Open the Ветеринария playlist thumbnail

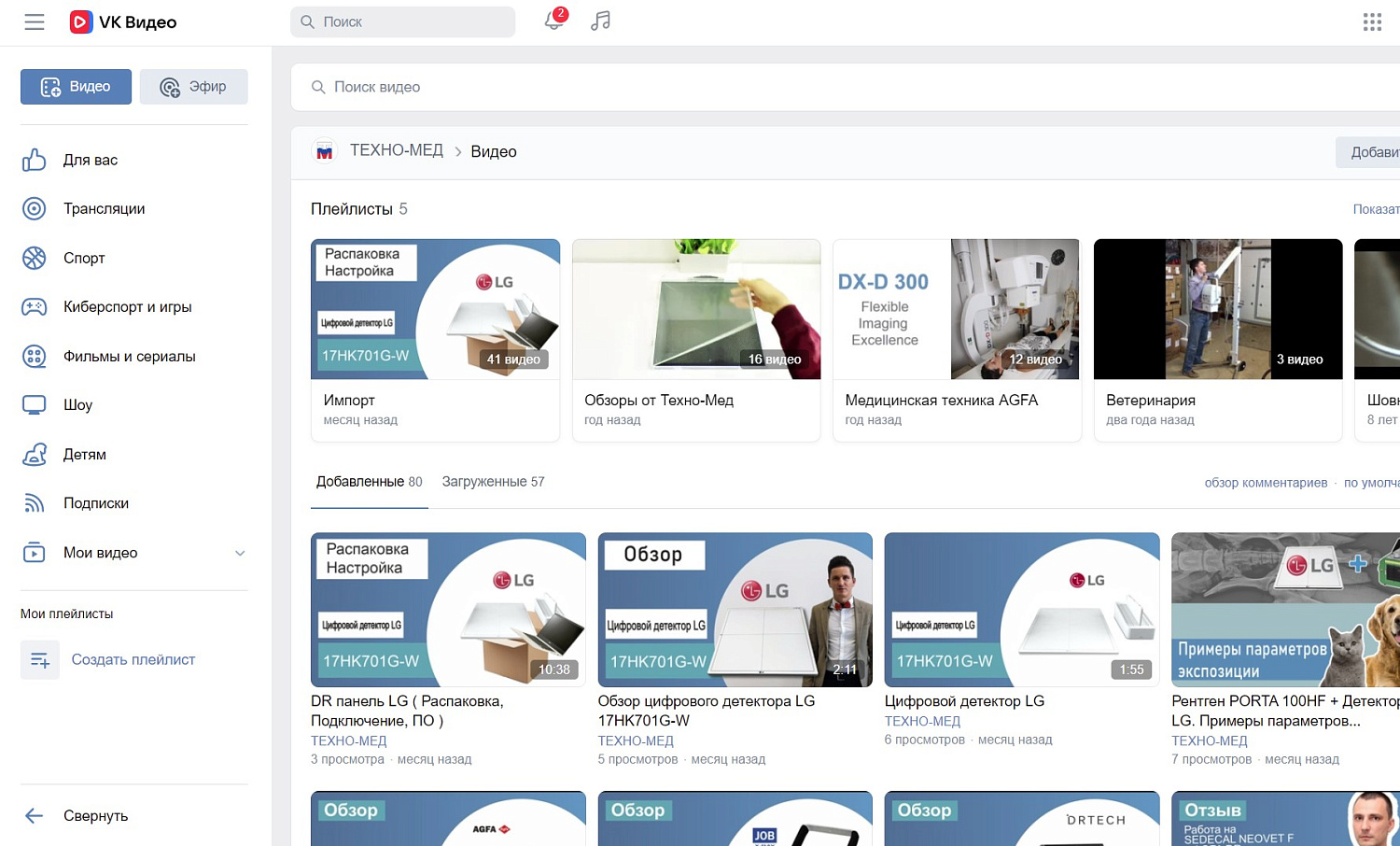1218,309
